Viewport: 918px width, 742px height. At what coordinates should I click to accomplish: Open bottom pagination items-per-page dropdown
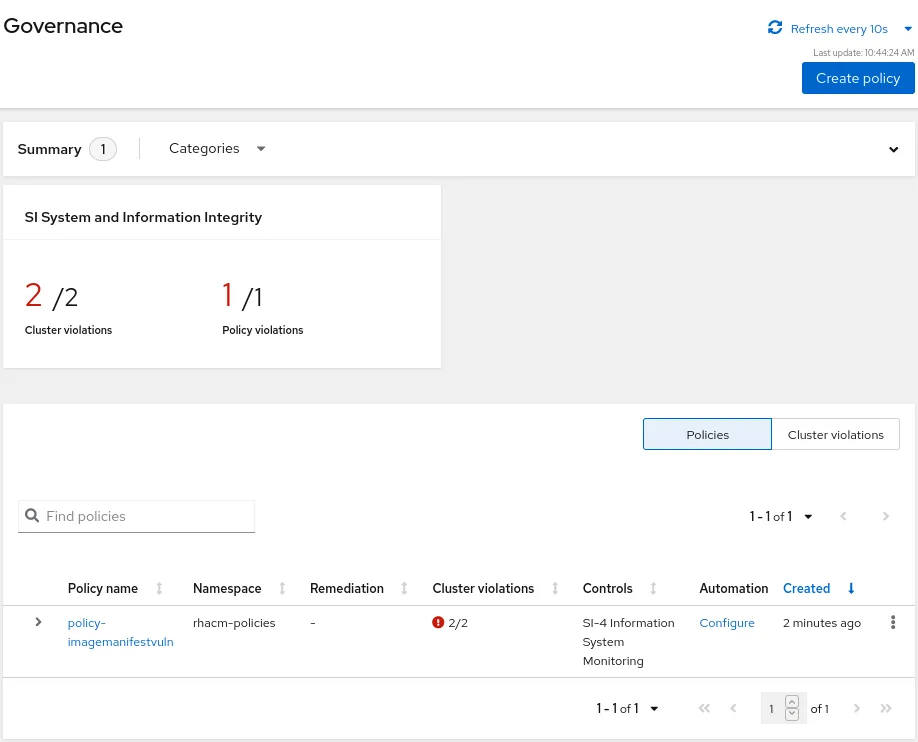tap(654, 709)
